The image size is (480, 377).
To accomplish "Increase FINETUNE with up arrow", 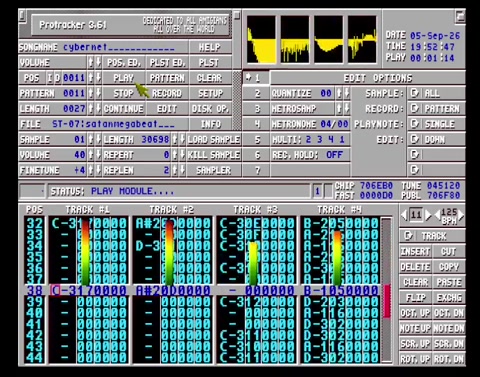I will click(90, 170).
